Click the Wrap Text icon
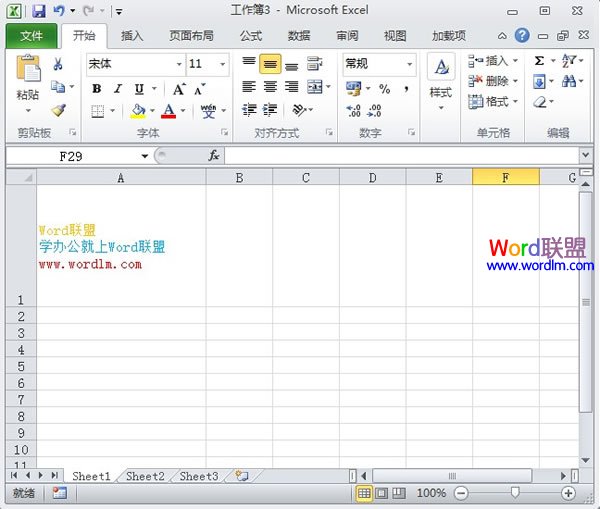 315,64
